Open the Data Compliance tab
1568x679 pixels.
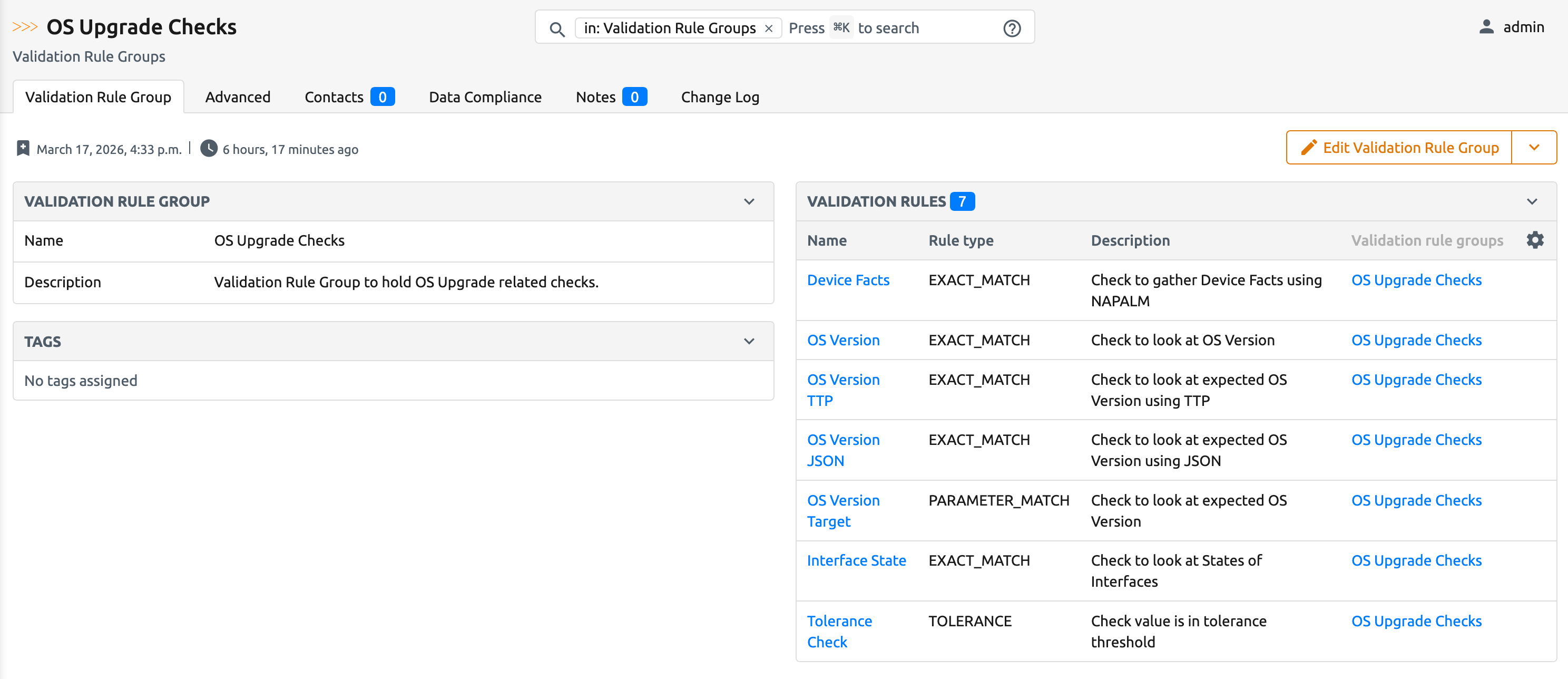pos(485,97)
